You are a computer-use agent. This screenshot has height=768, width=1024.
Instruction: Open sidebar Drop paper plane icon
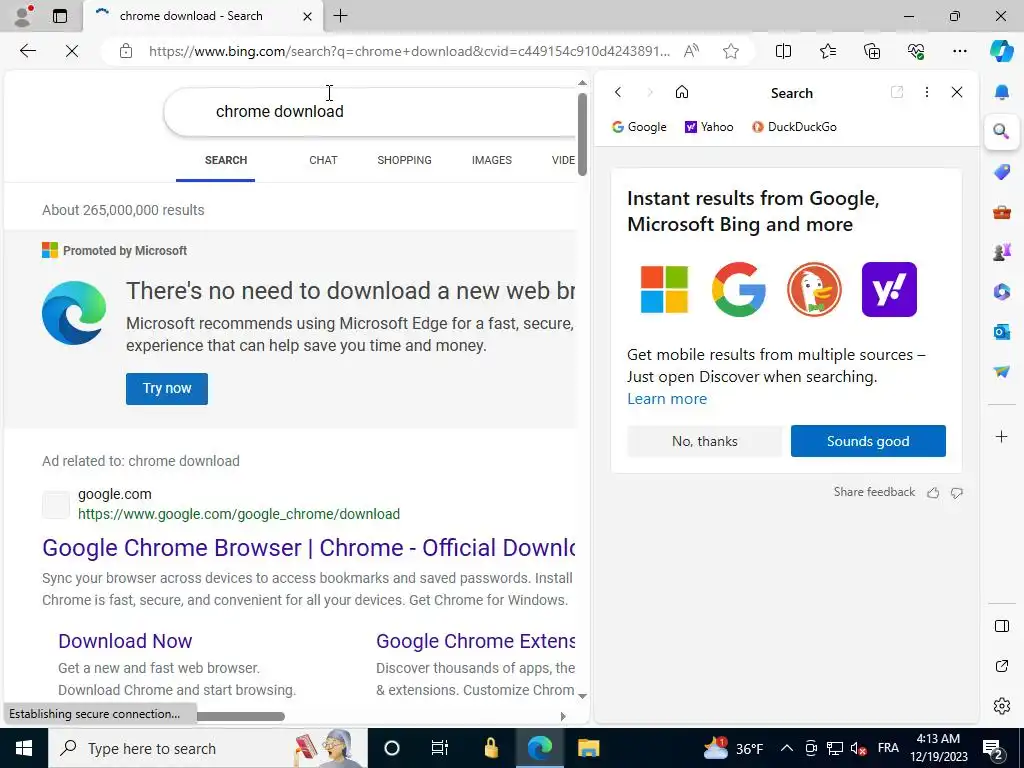click(x=1002, y=372)
